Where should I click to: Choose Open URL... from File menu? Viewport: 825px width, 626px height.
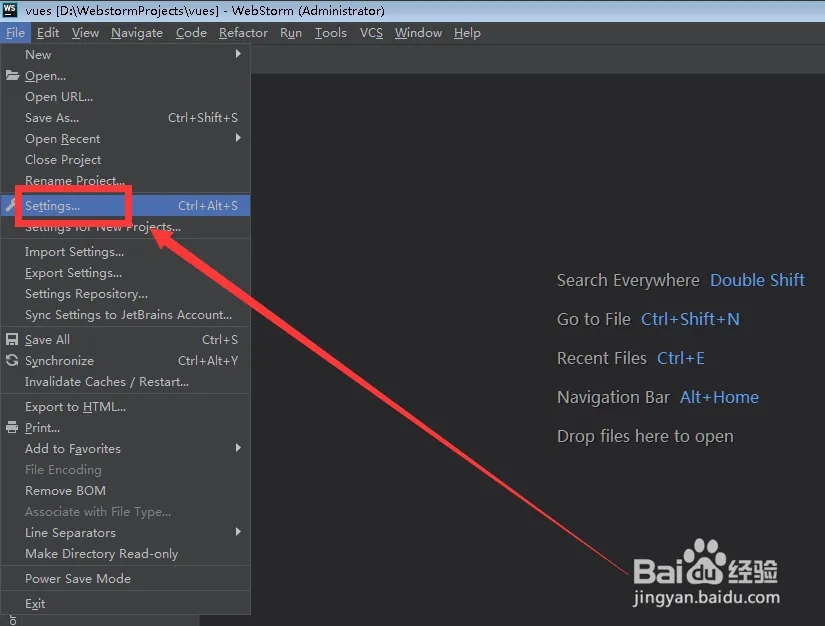tap(125, 97)
